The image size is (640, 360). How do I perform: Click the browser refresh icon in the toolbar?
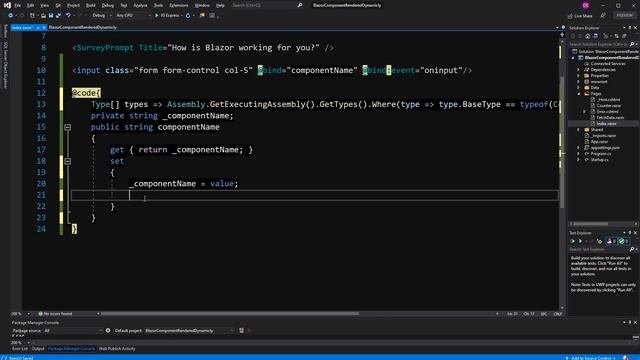click(188, 16)
